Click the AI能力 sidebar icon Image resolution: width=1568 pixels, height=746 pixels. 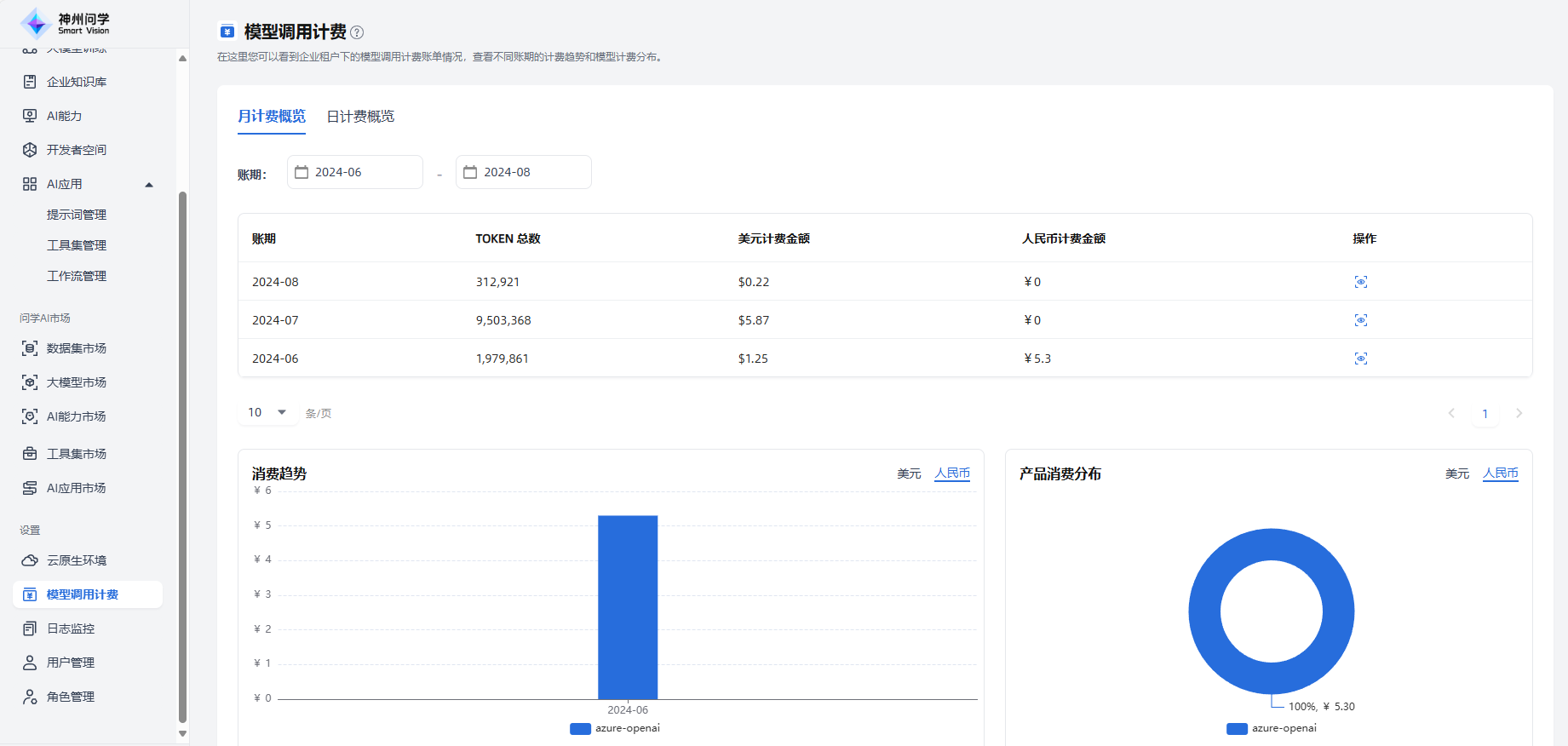click(x=30, y=116)
